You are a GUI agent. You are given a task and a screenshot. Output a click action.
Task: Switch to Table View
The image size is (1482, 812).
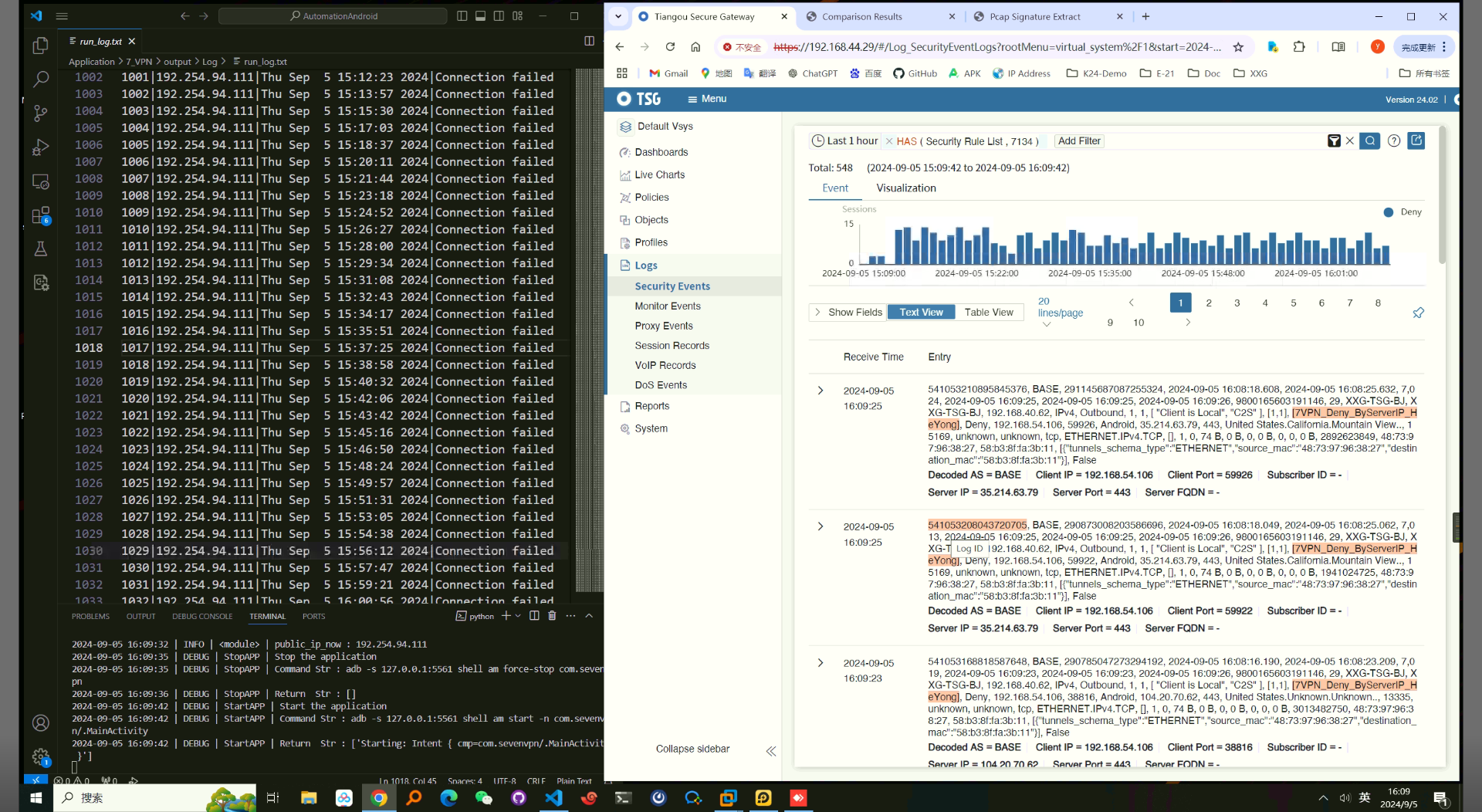pyautogui.click(x=989, y=312)
